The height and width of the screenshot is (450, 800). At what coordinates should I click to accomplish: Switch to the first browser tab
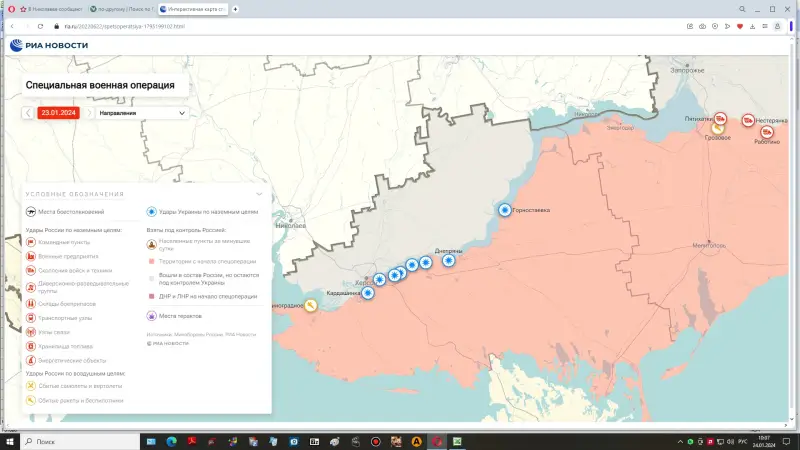coord(50,8)
